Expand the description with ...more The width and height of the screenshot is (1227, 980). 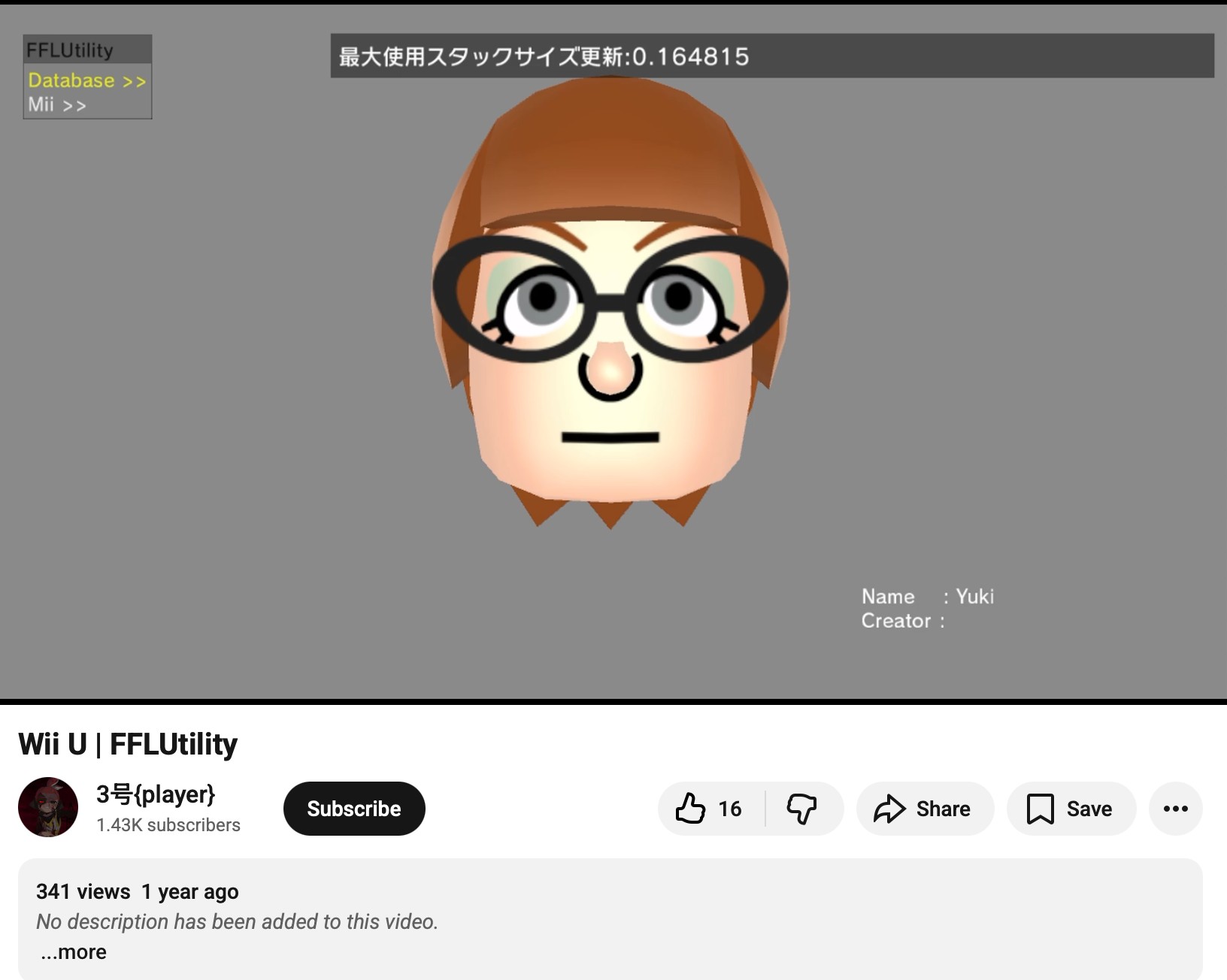(73, 951)
